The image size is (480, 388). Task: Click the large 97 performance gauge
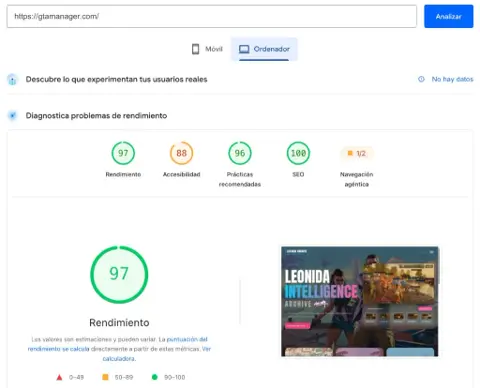[x=119, y=275]
